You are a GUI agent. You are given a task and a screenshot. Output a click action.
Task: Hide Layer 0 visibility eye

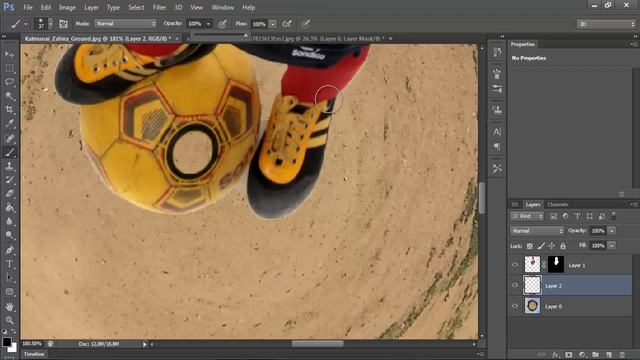pos(515,306)
